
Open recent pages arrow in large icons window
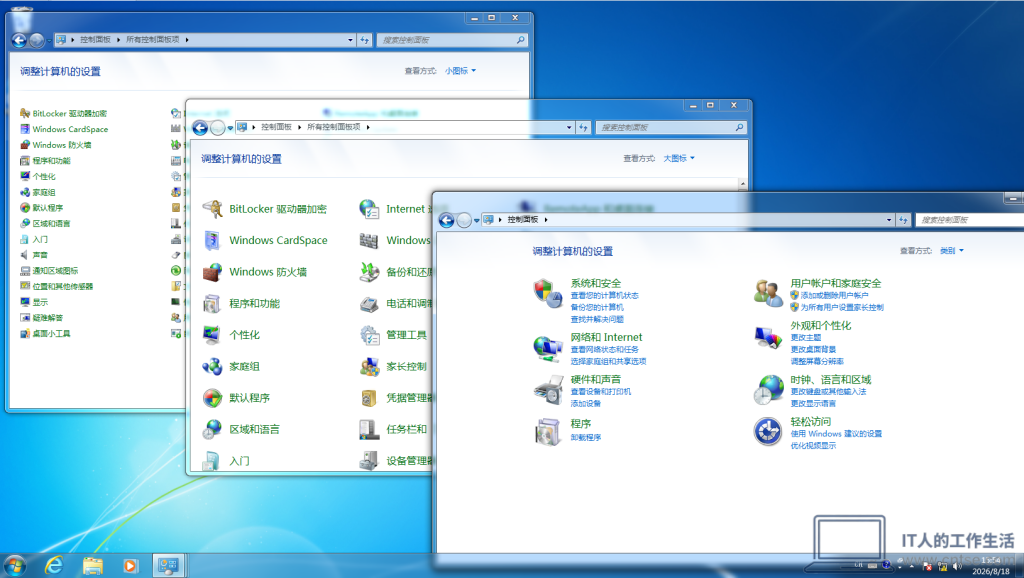(x=230, y=128)
